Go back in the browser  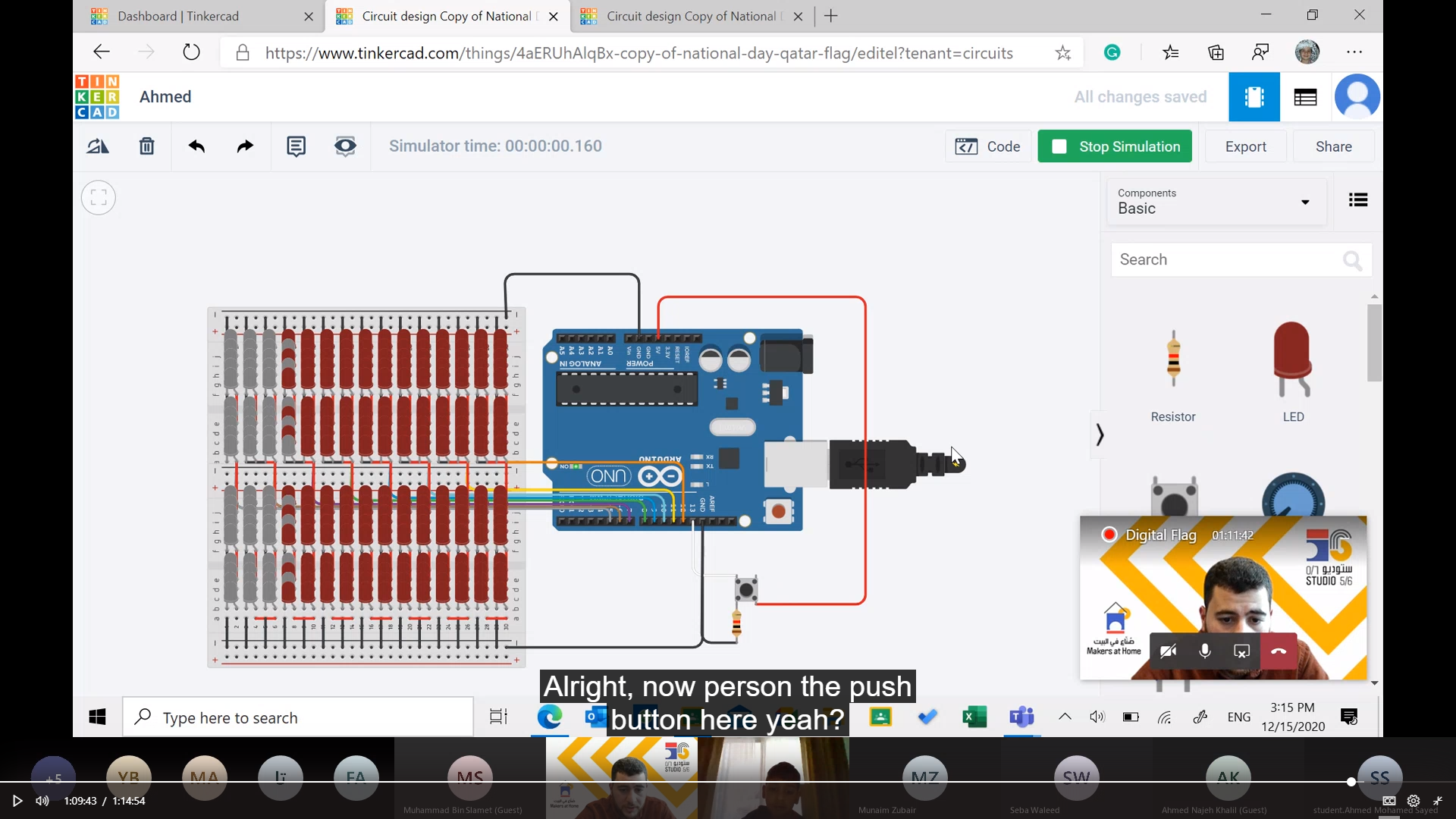pyautogui.click(x=102, y=52)
